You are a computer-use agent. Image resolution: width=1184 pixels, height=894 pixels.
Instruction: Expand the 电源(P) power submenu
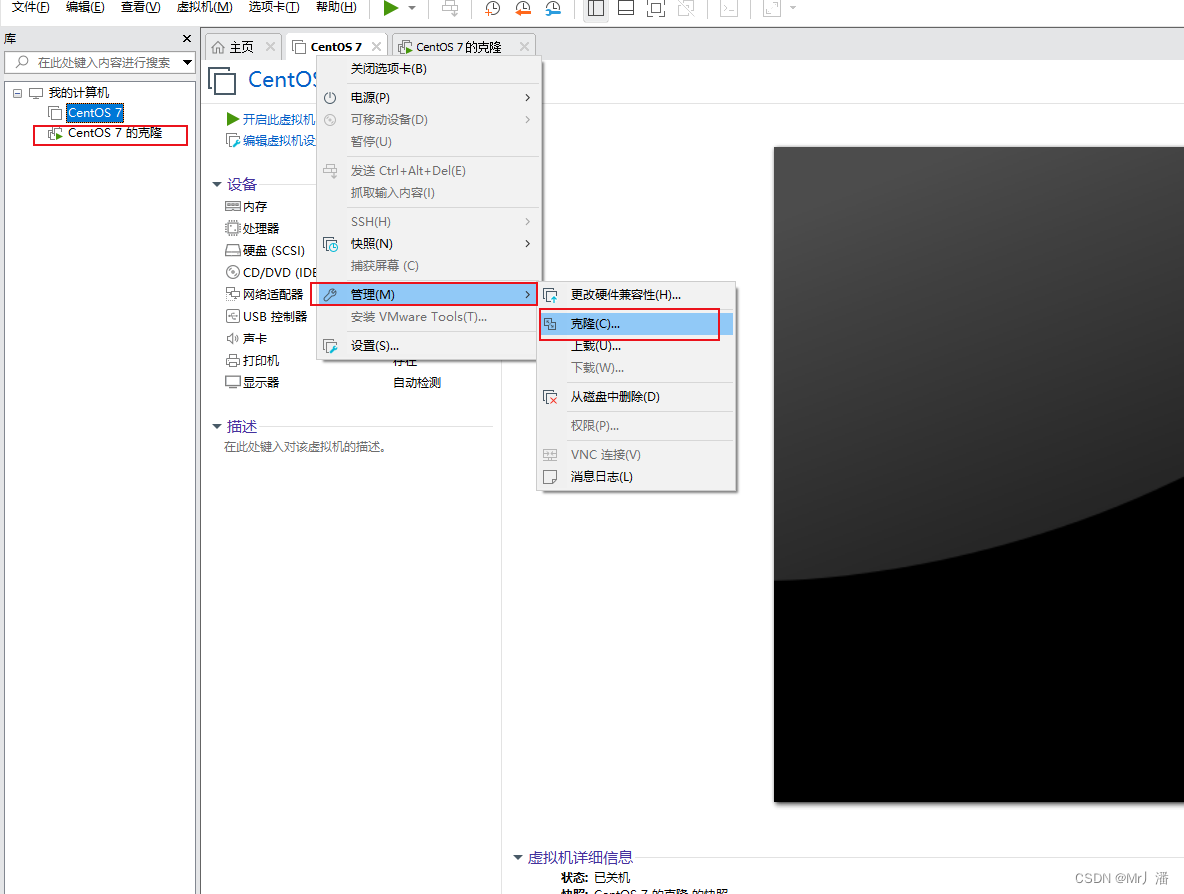click(x=428, y=98)
